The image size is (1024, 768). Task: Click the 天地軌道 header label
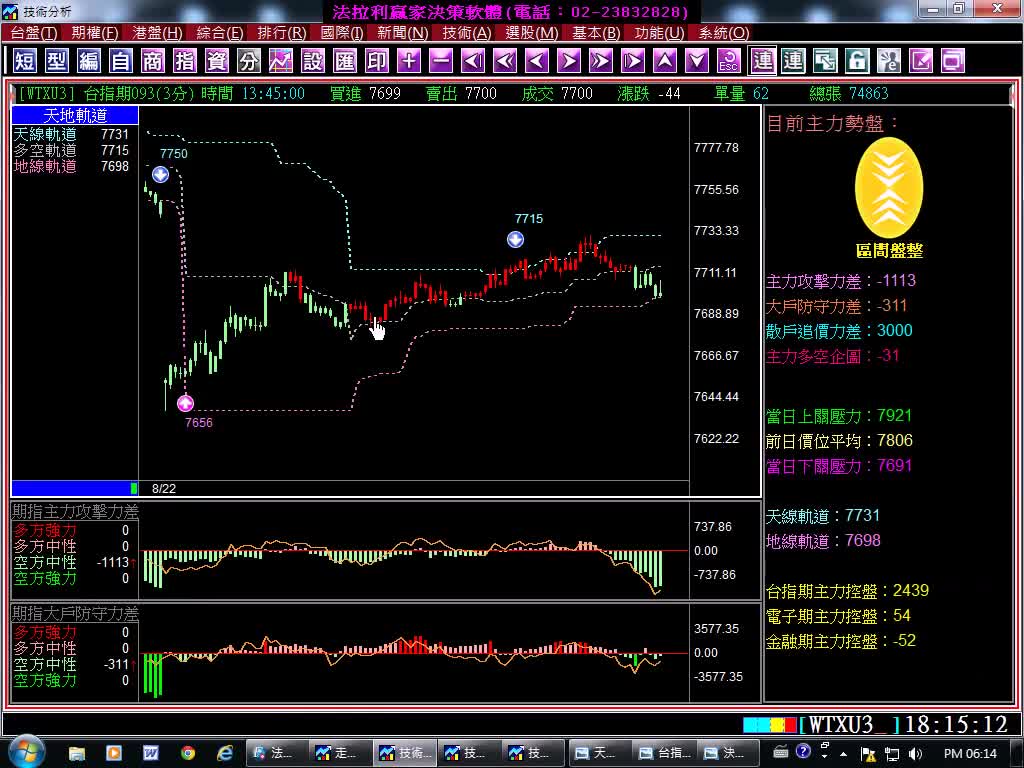point(74,115)
